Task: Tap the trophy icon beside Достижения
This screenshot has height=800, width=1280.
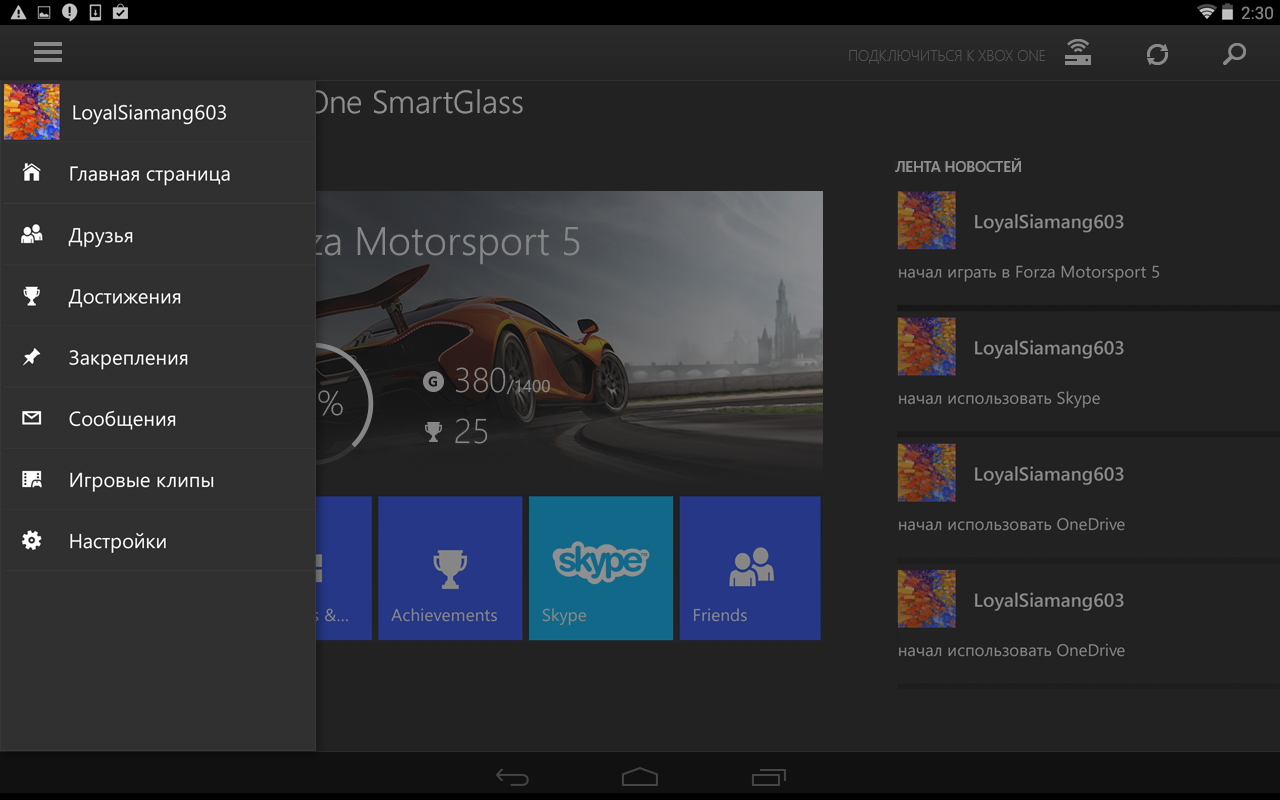Action: pos(32,295)
